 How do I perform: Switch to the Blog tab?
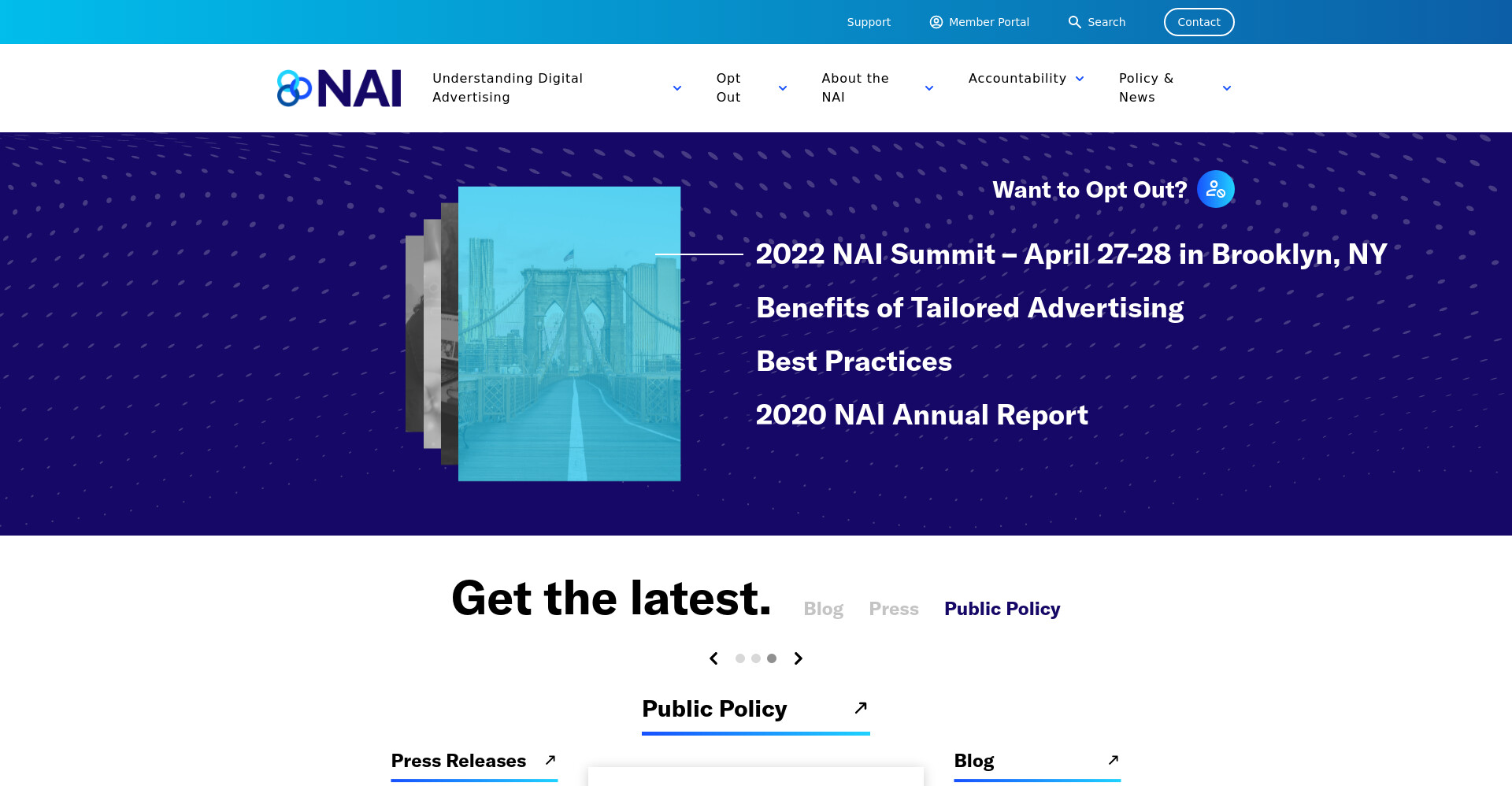pyautogui.click(x=823, y=609)
